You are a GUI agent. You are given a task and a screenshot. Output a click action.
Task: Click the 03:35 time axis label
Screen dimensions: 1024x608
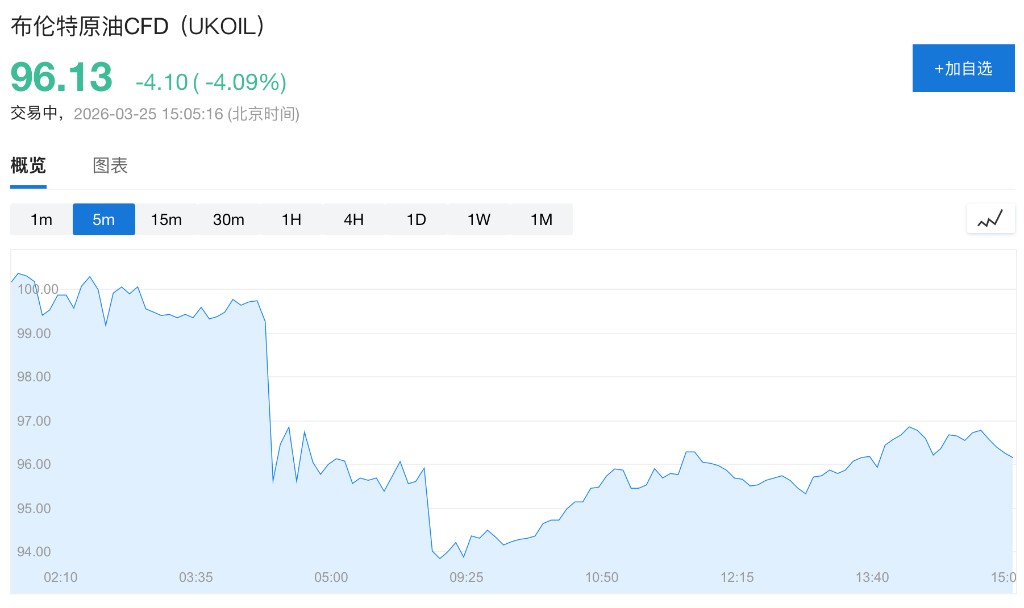pyautogui.click(x=196, y=577)
